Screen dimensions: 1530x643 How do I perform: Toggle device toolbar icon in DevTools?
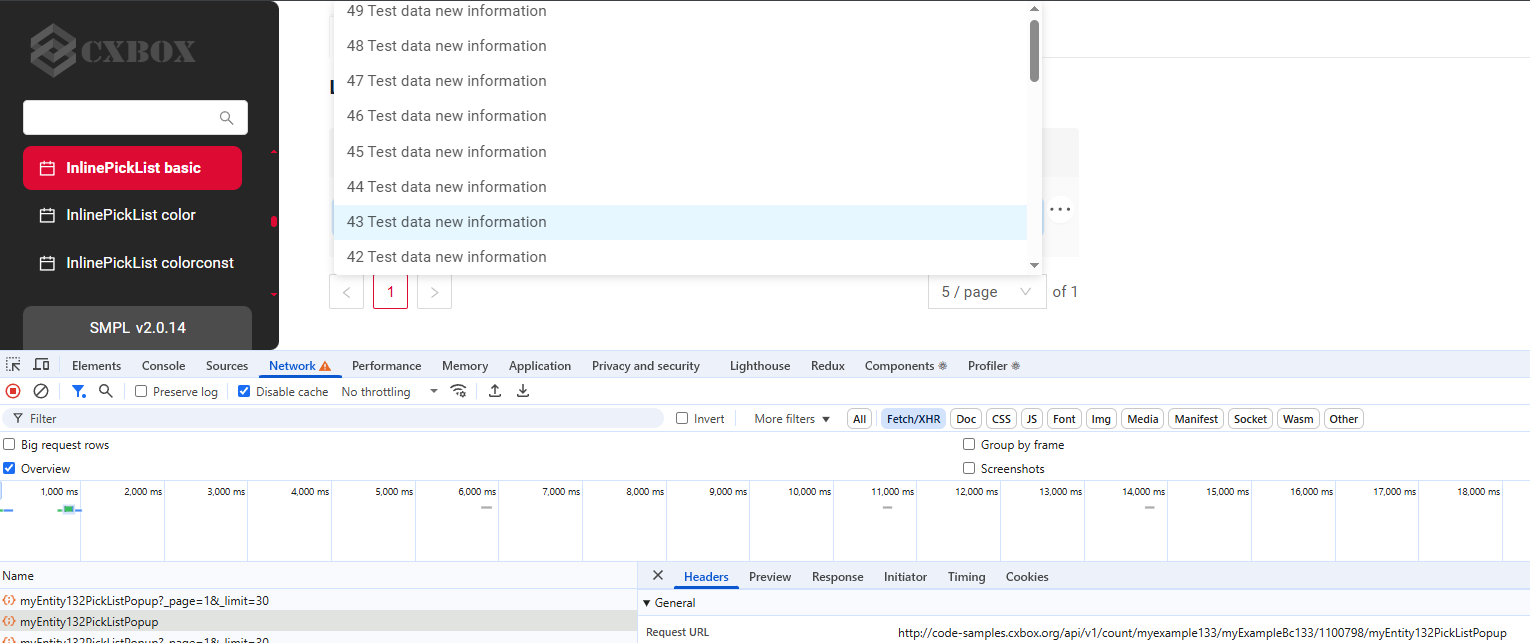41,365
